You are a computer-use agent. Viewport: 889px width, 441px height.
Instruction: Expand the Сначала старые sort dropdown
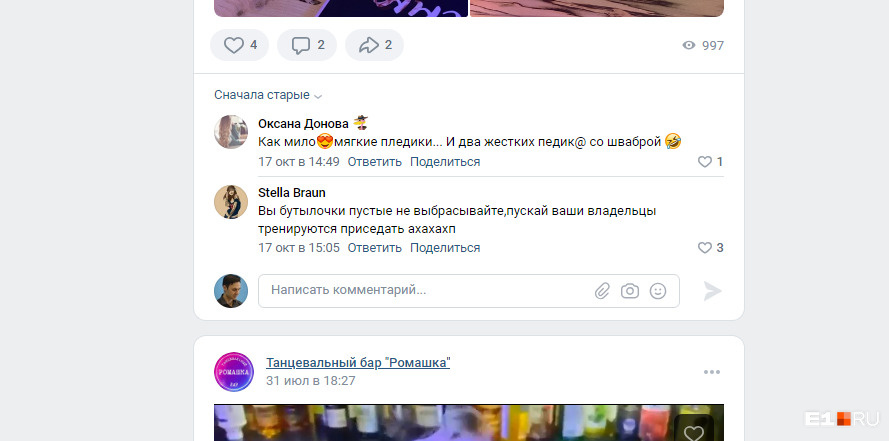(268, 95)
